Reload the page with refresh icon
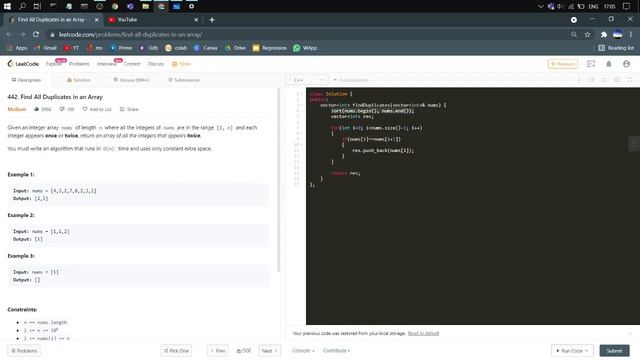 (36, 35)
